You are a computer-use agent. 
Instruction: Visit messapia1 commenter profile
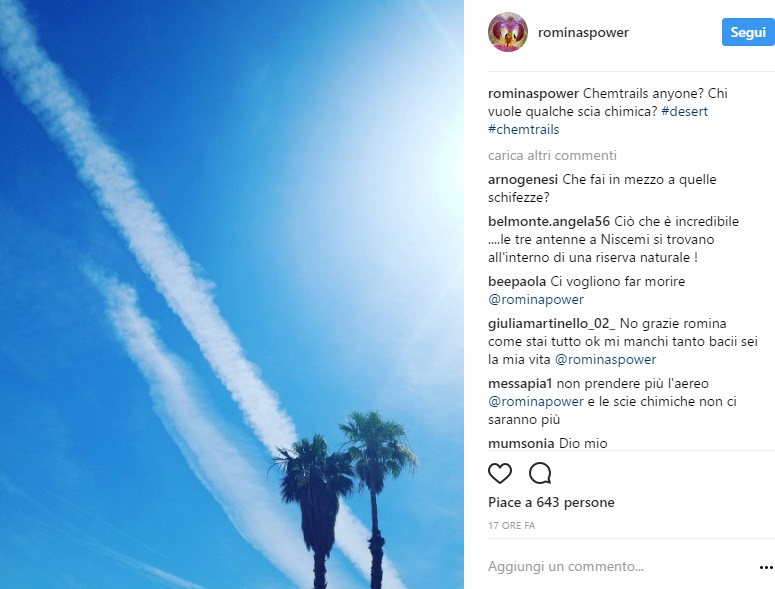click(520, 383)
